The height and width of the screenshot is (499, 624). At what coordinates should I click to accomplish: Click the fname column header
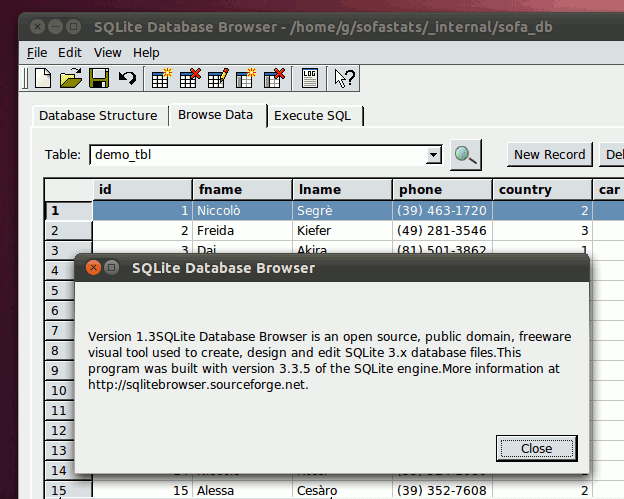pos(242,189)
